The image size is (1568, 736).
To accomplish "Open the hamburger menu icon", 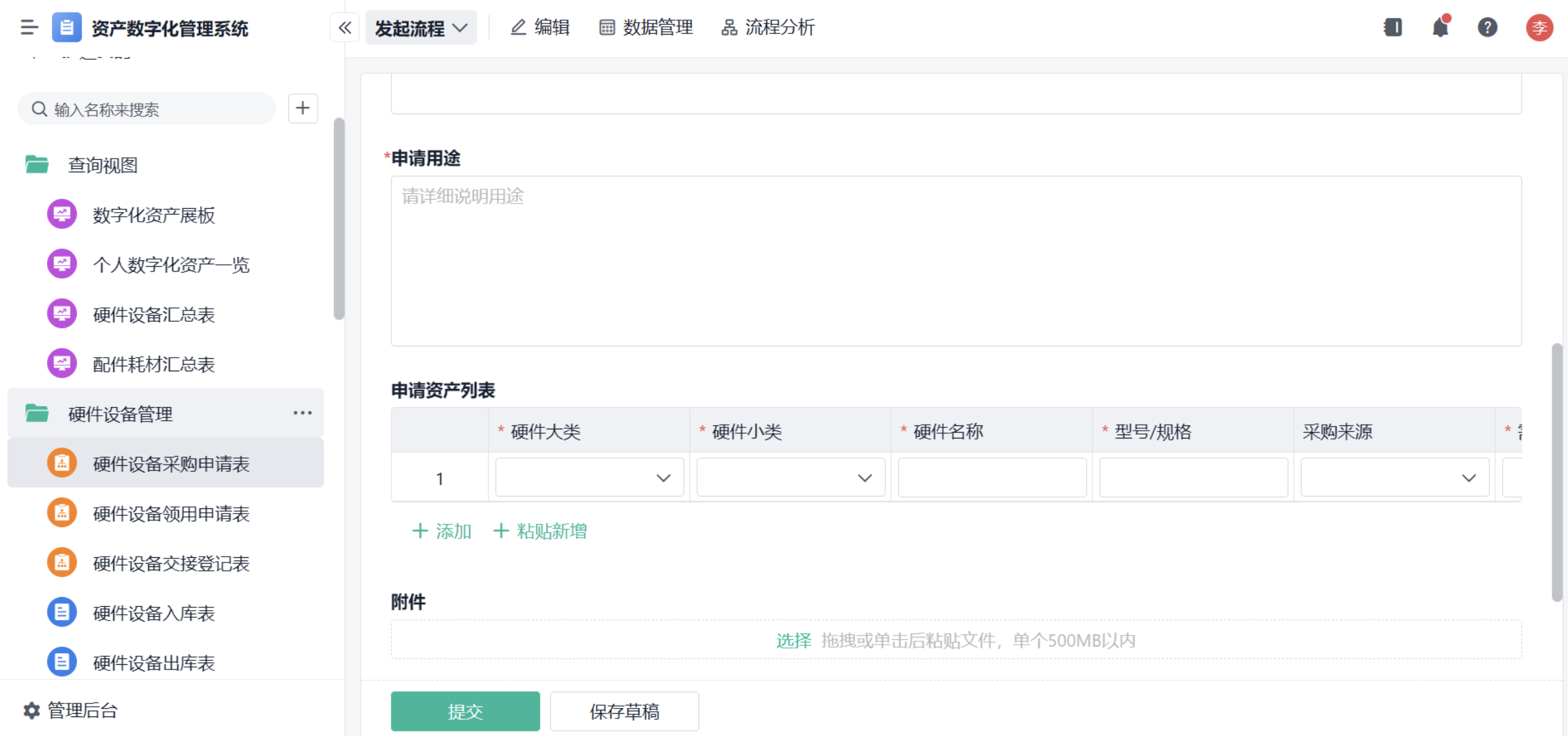I will 29,27.
